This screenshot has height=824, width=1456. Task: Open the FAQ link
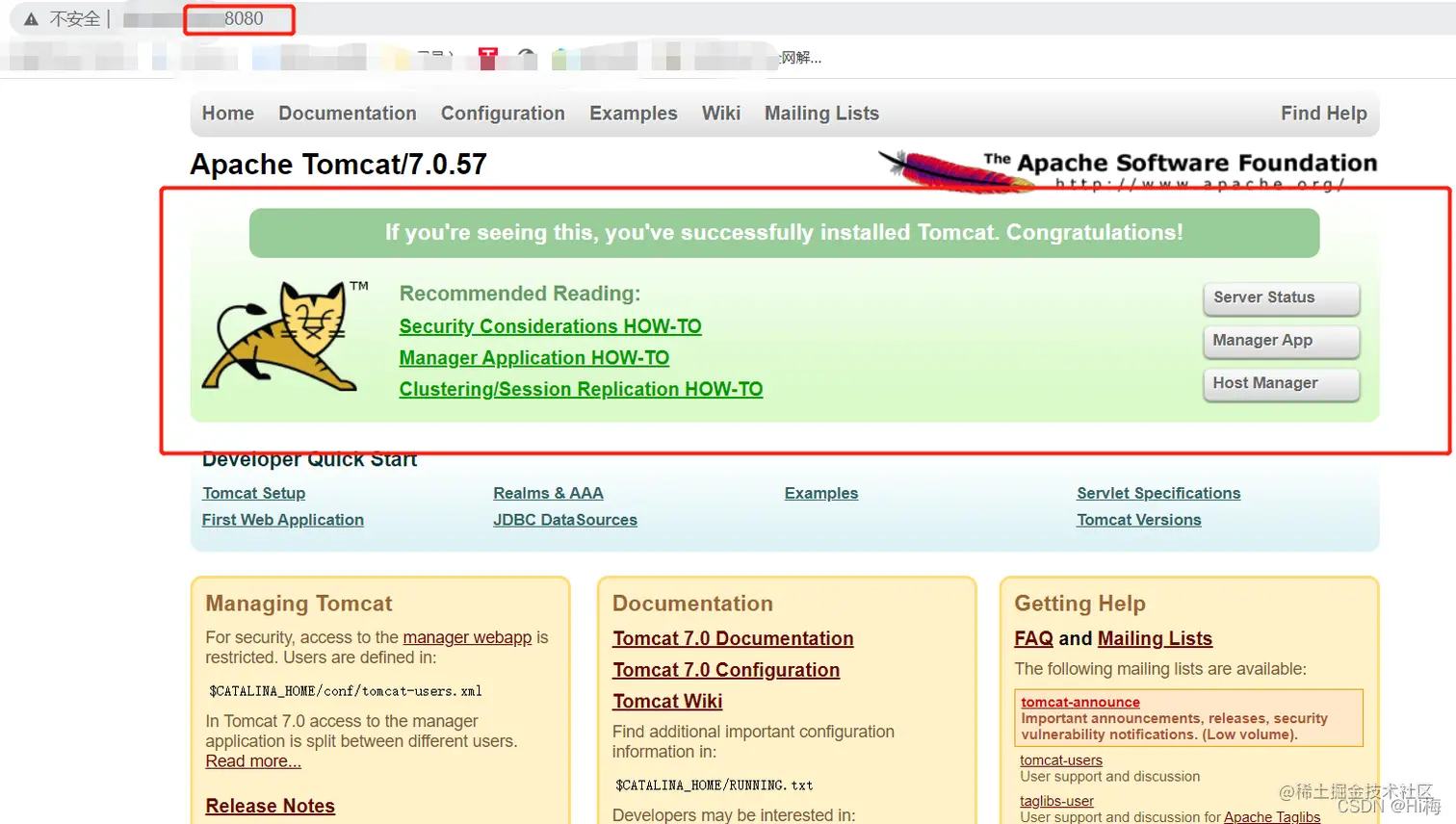(1033, 638)
